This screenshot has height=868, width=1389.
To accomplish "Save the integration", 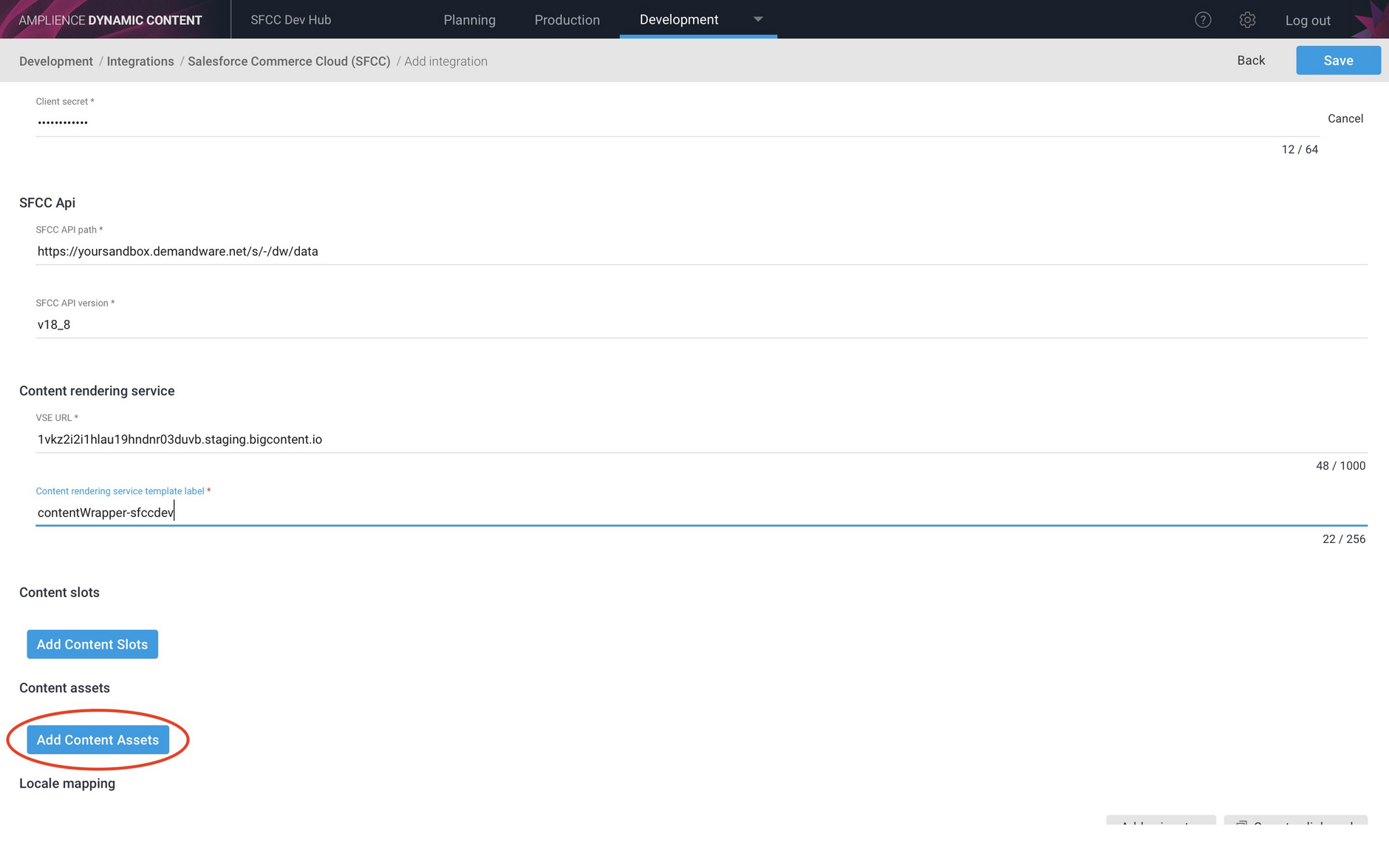I will pos(1338,61).
